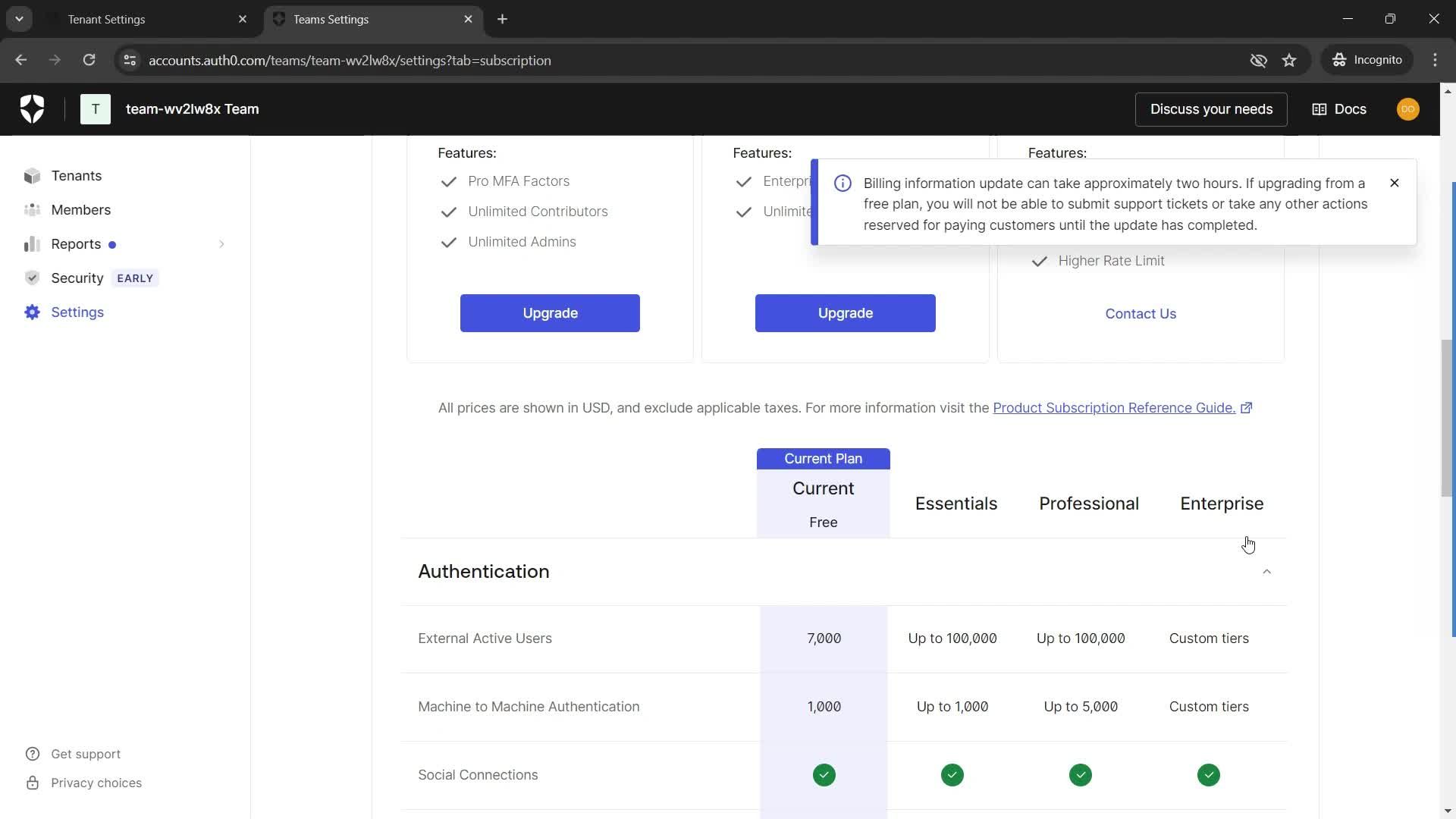Open the Product Subscription Reference Guide link

point(1114,408)
